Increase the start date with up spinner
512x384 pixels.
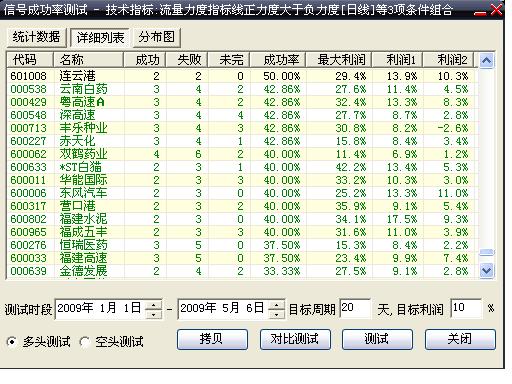(x=154, y=304)
